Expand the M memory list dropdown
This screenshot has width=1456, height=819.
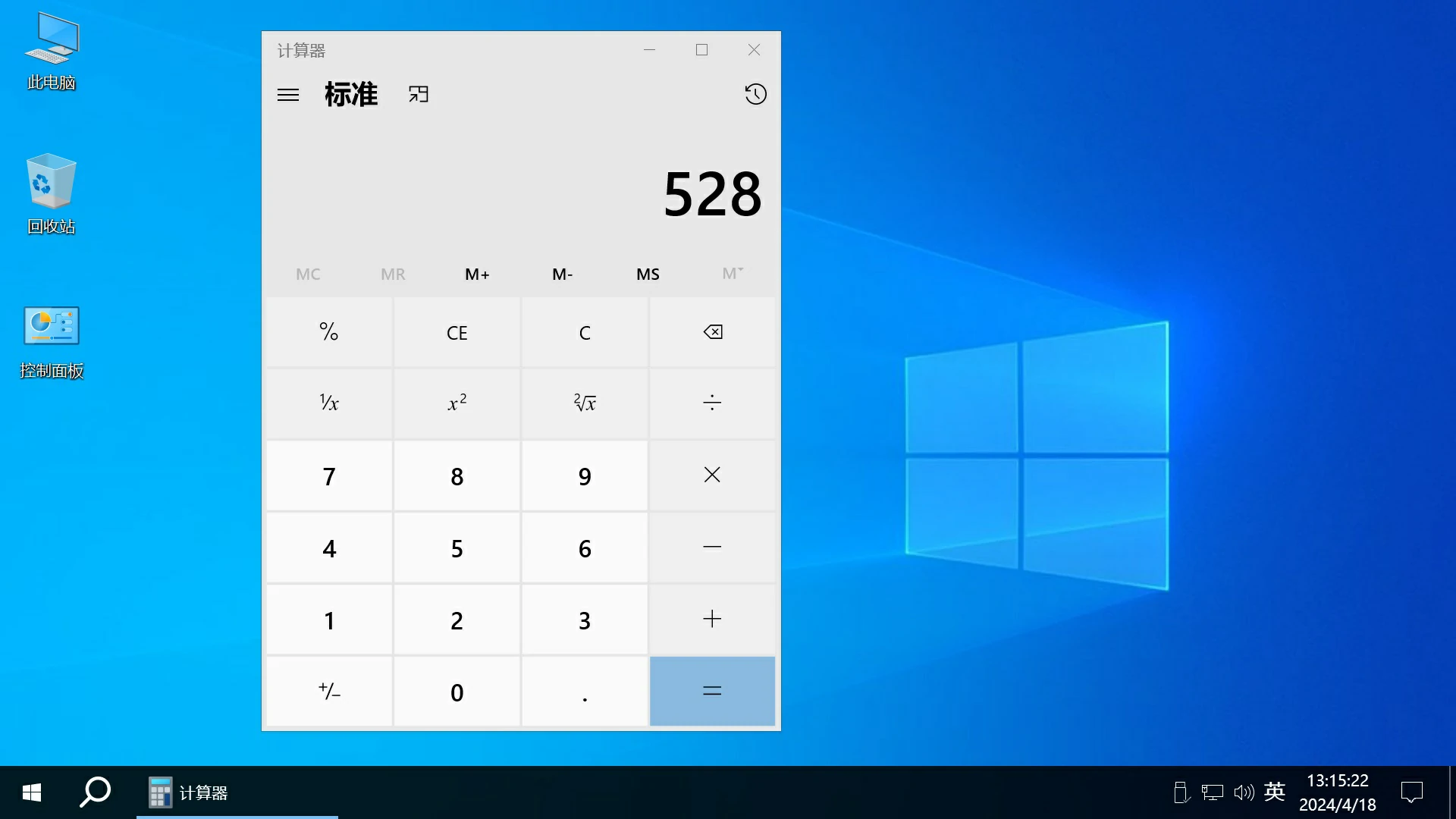(733, 274)
